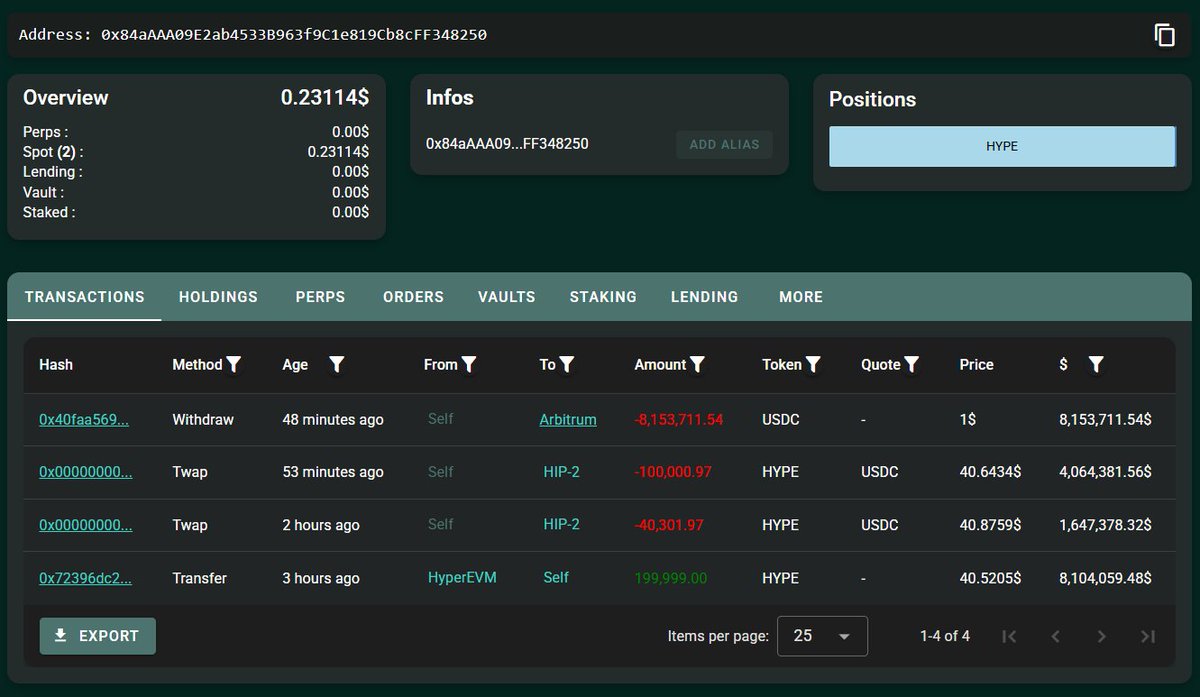Image resolution: width=1200 pixels, height=697 pixels.
Task: Open the Token column filter
Action: click(x=813, y=365)
